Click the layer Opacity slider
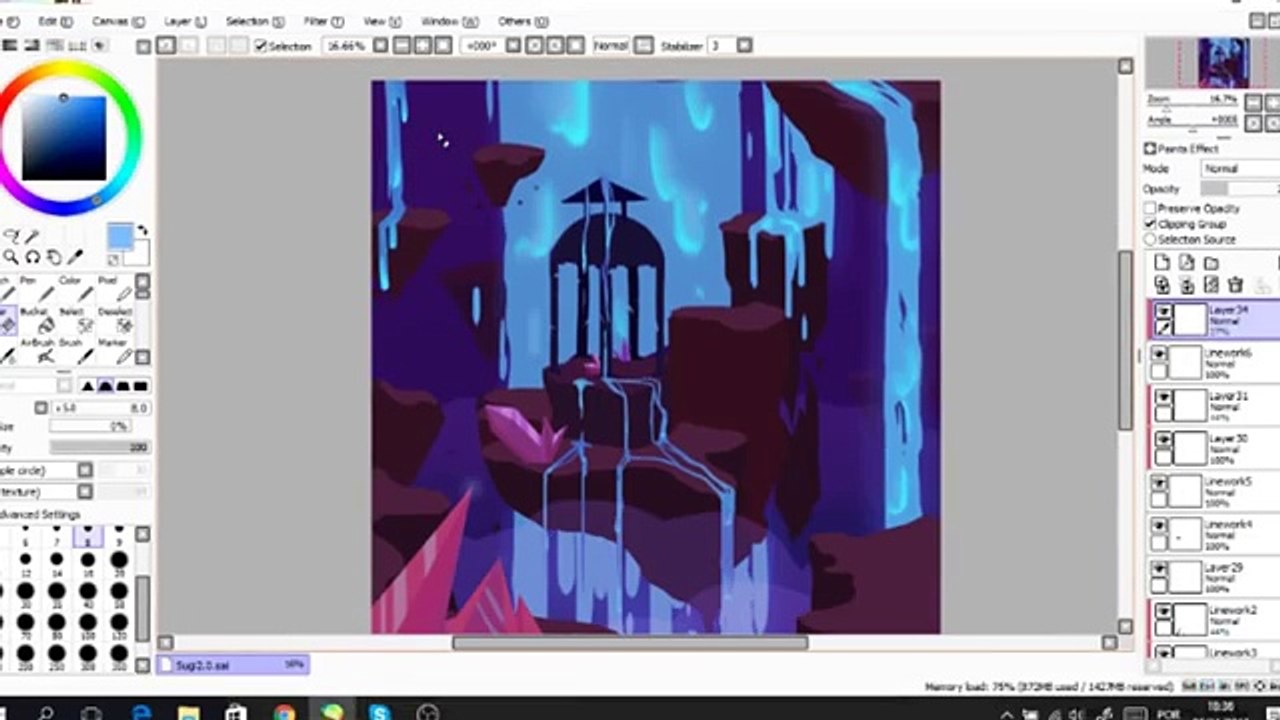The height and width of the screenshot is (720, 1280). tap(1240, 189)
